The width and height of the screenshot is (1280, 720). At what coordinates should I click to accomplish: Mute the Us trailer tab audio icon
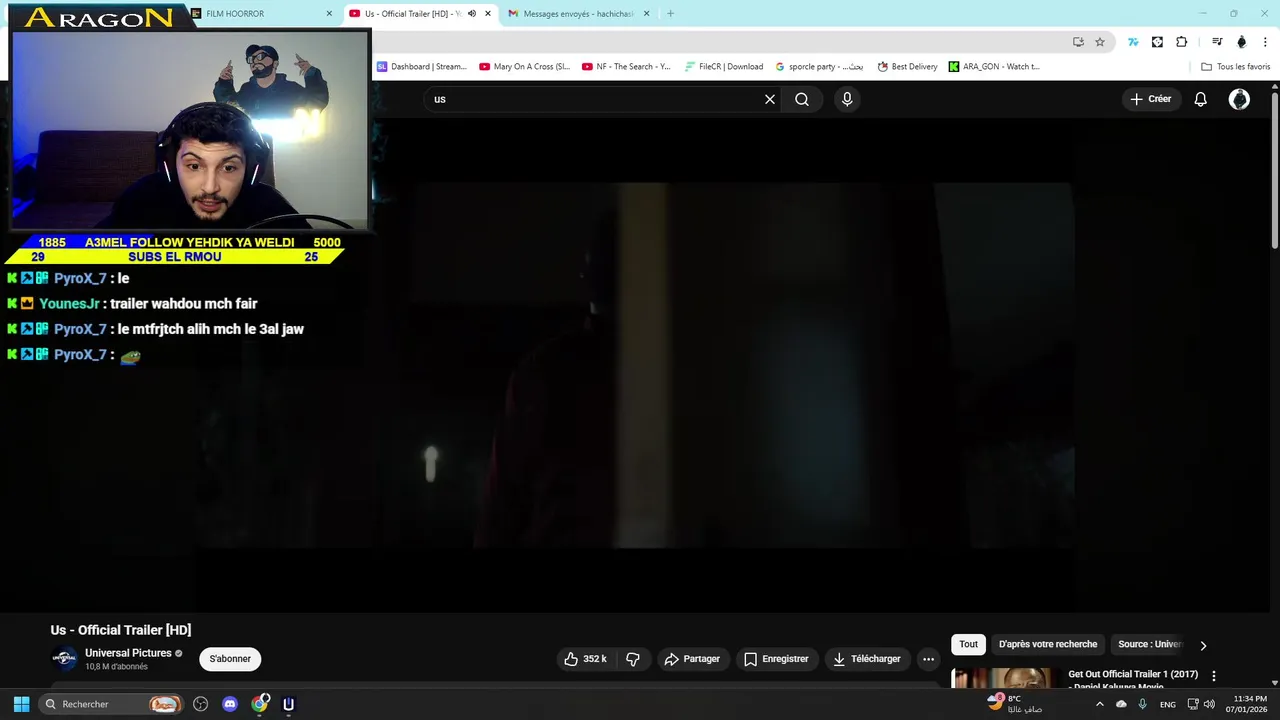click(472, 14)
